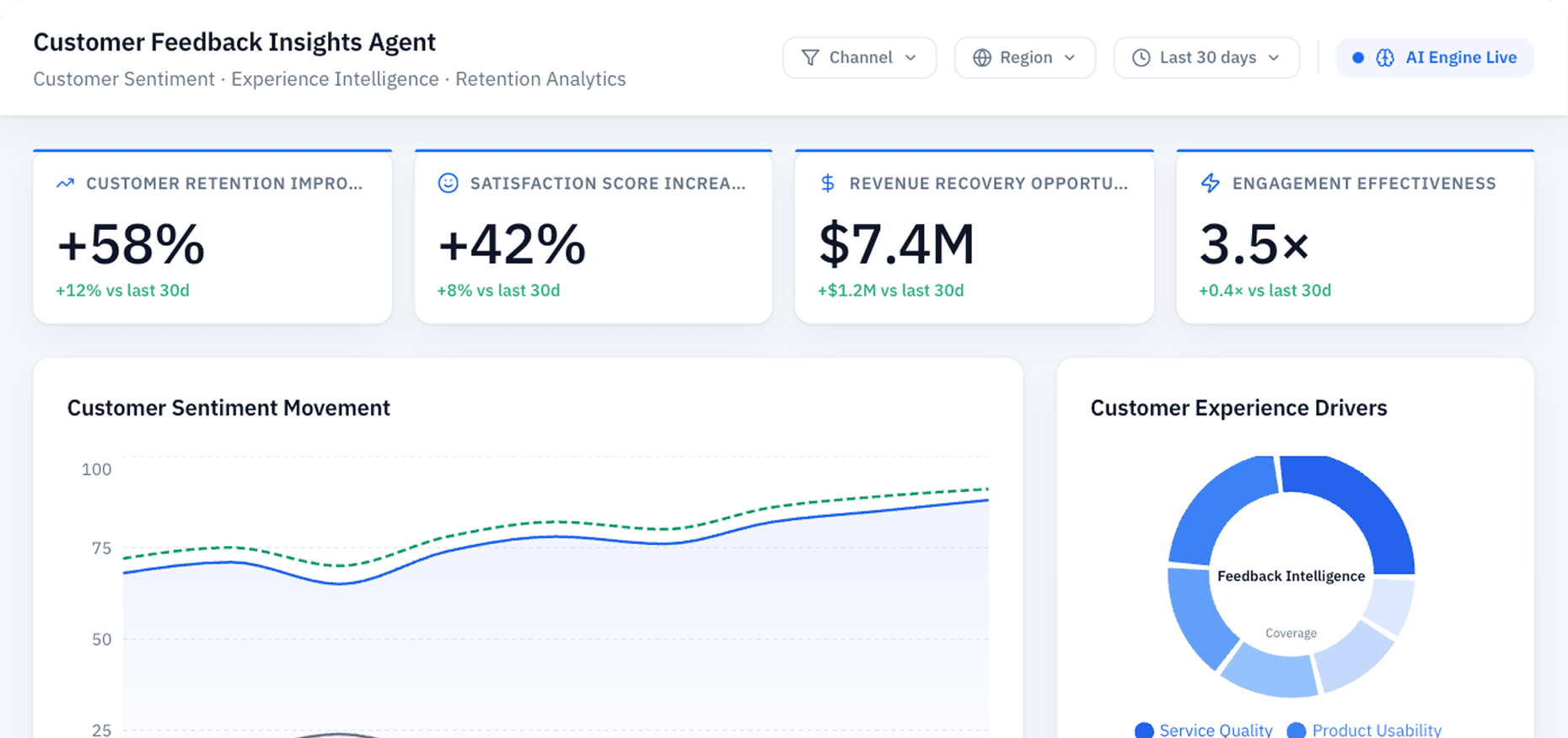The image size is (1568, 738).
Task: Open the Channel filter dropdown
Action: (859, 57)
